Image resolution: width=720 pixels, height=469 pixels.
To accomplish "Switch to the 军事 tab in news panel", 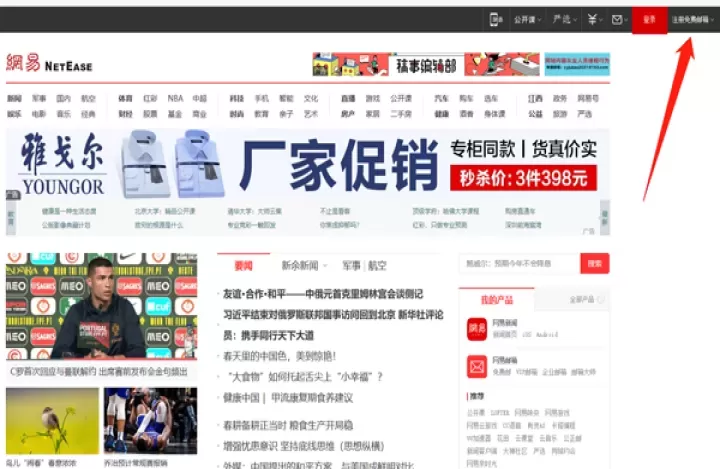I will (x=351, y=266).
